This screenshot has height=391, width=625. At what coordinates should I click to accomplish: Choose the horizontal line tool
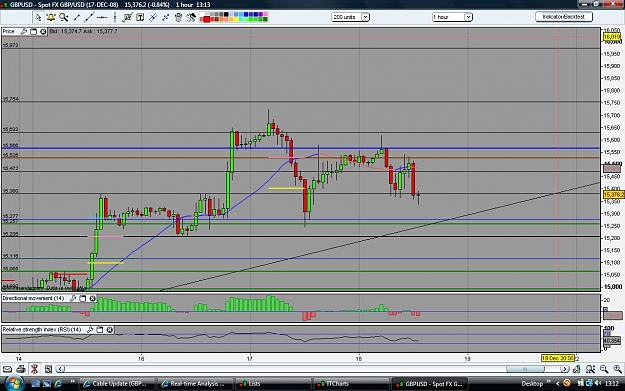102,17
